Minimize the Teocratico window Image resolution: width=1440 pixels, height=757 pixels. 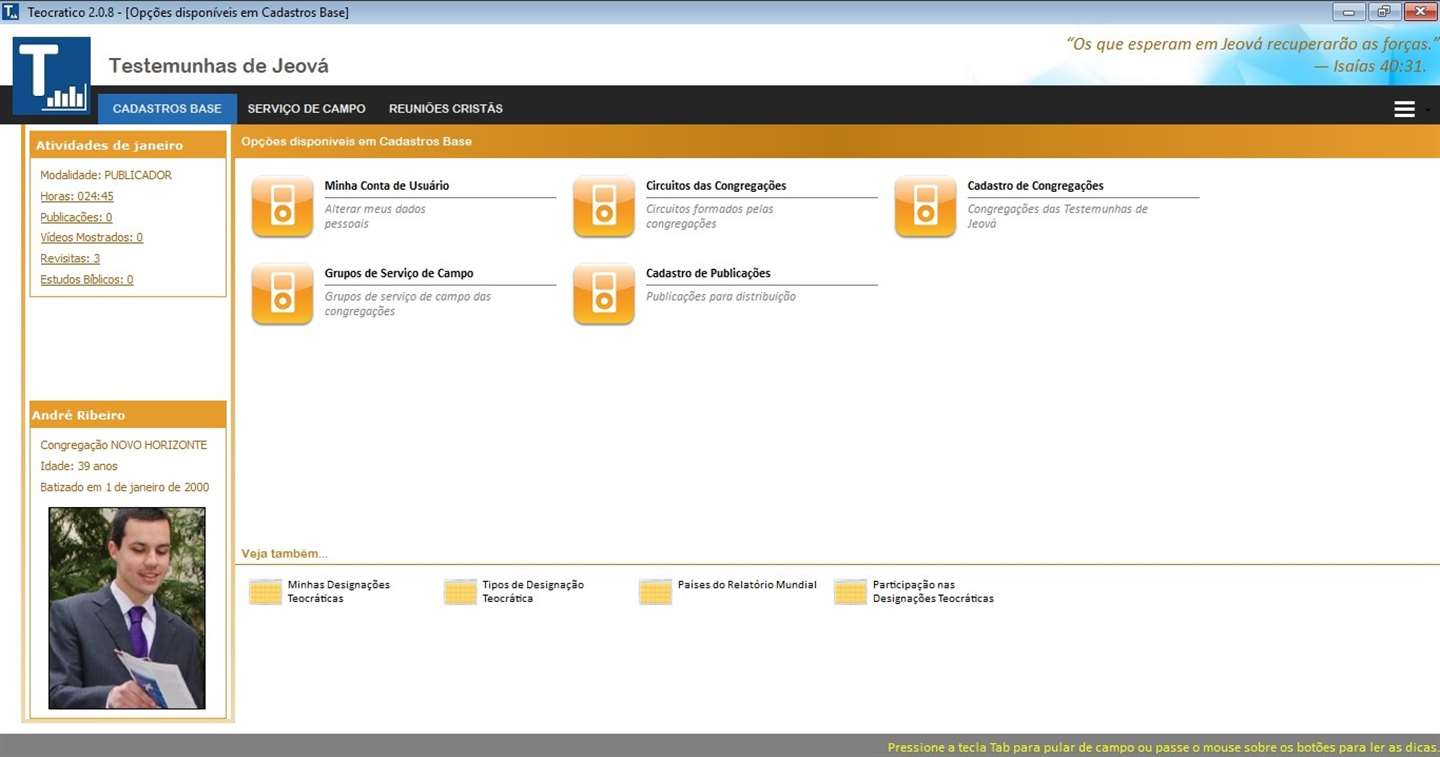(x=1349, y=12)
